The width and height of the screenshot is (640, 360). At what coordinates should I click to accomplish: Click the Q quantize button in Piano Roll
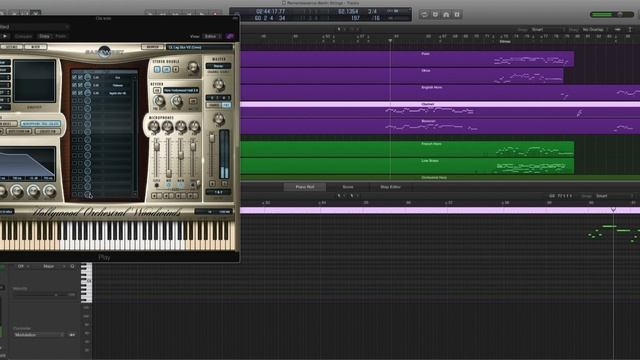pos(73,266)
